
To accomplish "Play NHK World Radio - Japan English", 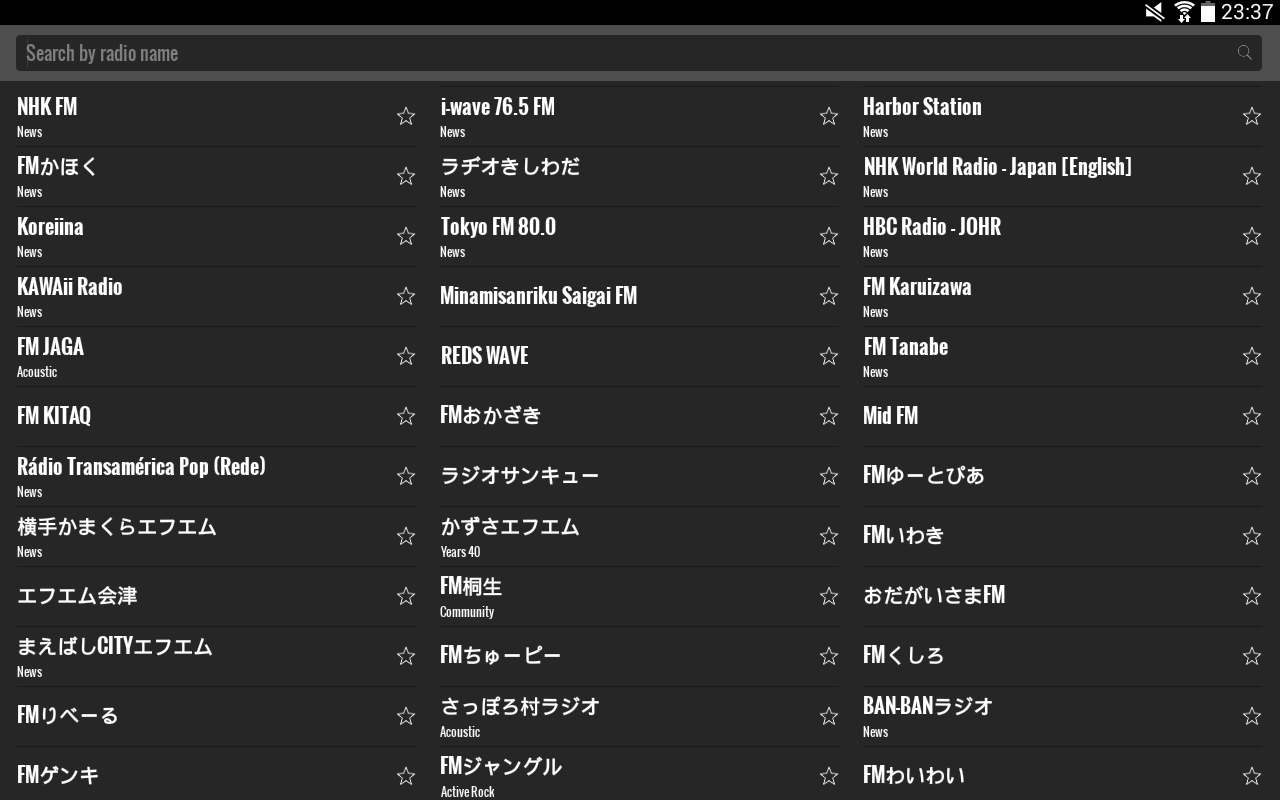I will pos(998,176).
